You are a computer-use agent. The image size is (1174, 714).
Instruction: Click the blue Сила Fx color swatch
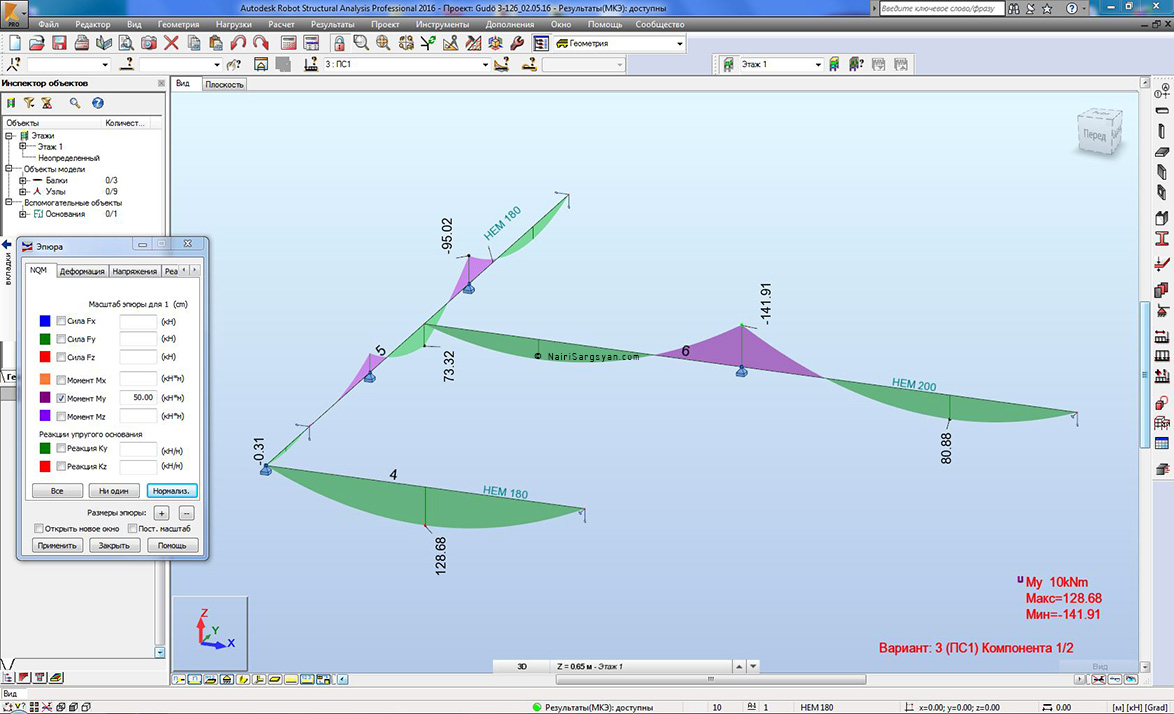click(45, 321)
